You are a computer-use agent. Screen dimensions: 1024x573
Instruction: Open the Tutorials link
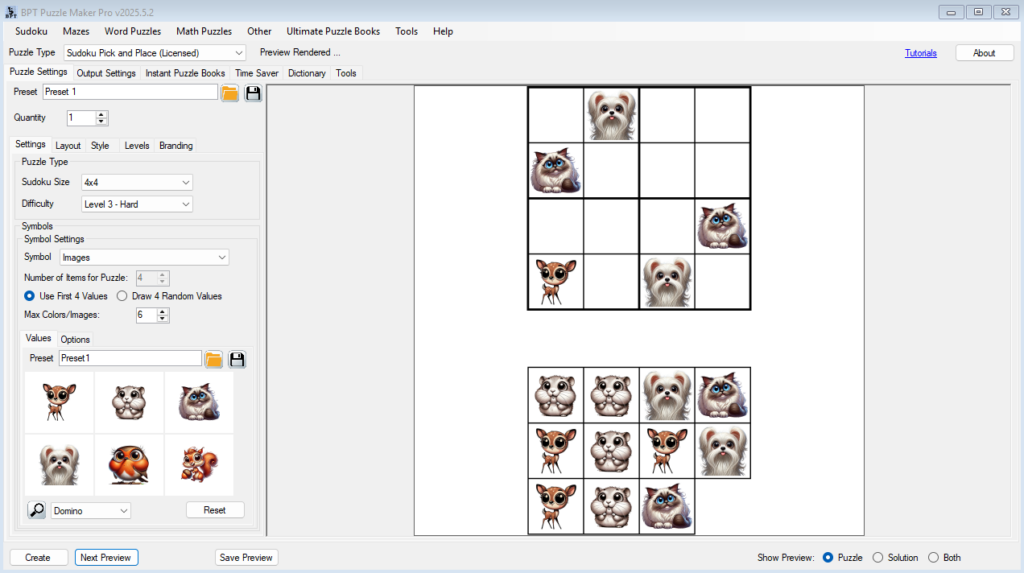pos(920,53)
